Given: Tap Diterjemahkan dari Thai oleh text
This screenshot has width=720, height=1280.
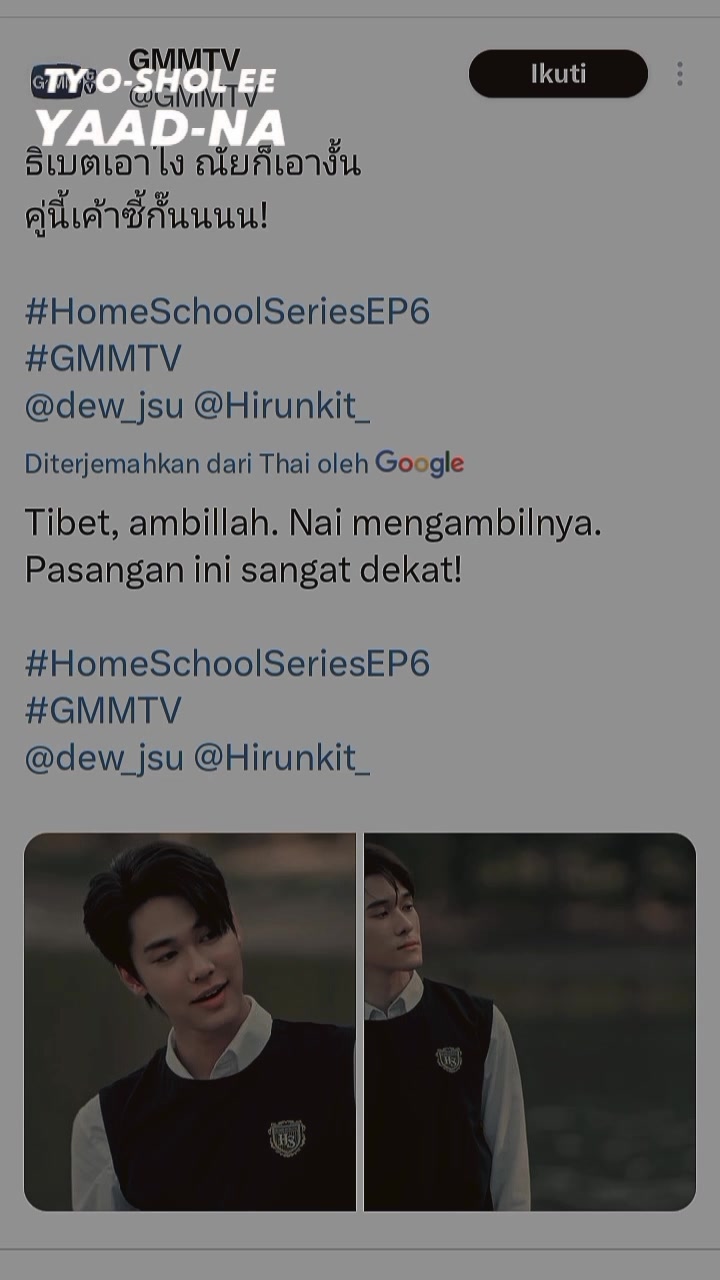Looking at the screenshot, I should click(197, 464).
